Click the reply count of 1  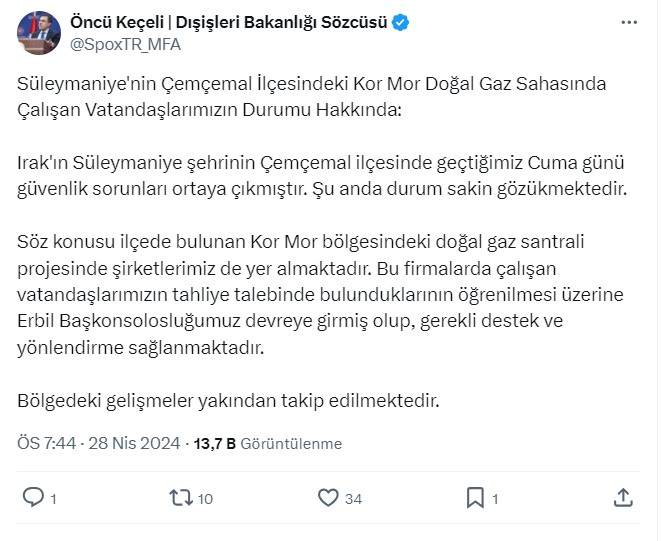(x=53, y=498)
